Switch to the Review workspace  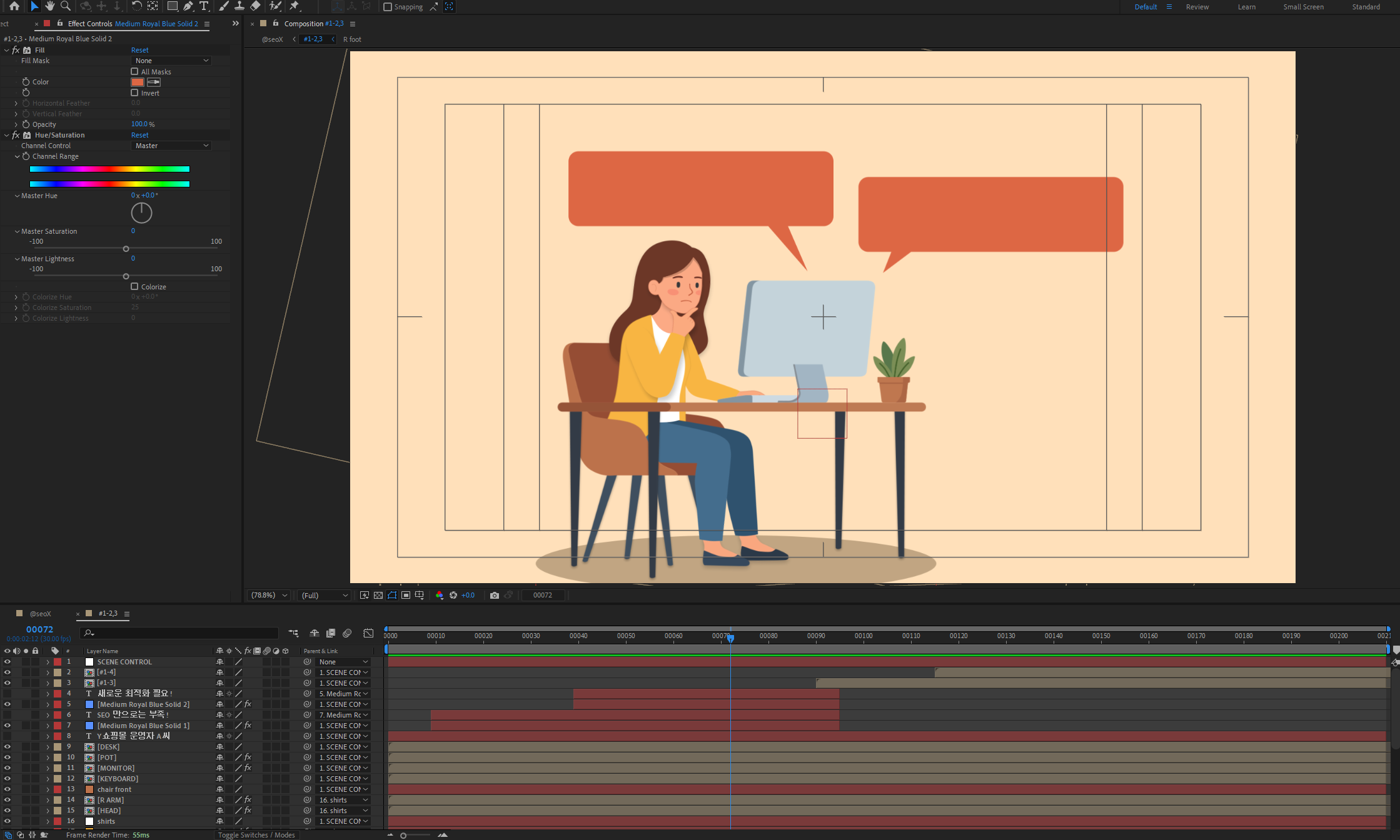tap(1197, 7)
